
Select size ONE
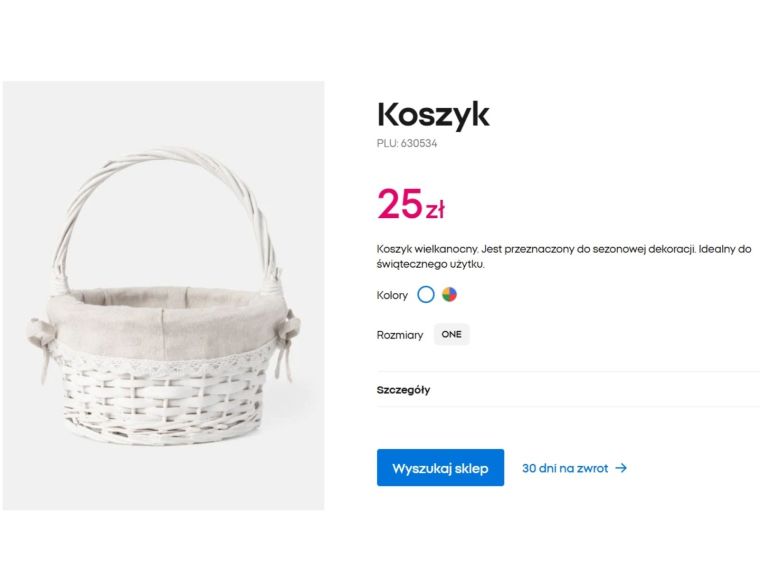click(x=451, y=335)
